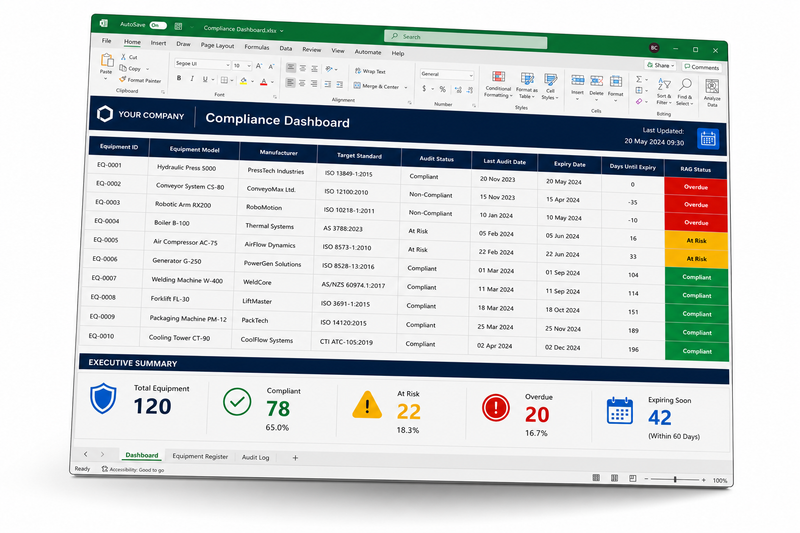This screenshot has width=800, height=533.
Task: Apply underline formatting
Action: [x=205, y=79]
